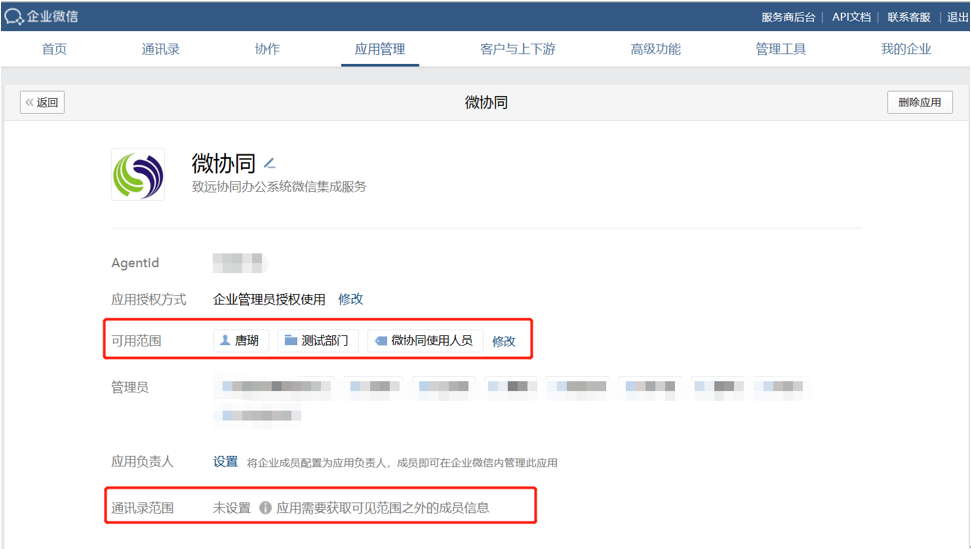Open the 高级功能 tab

coord(655,49)
